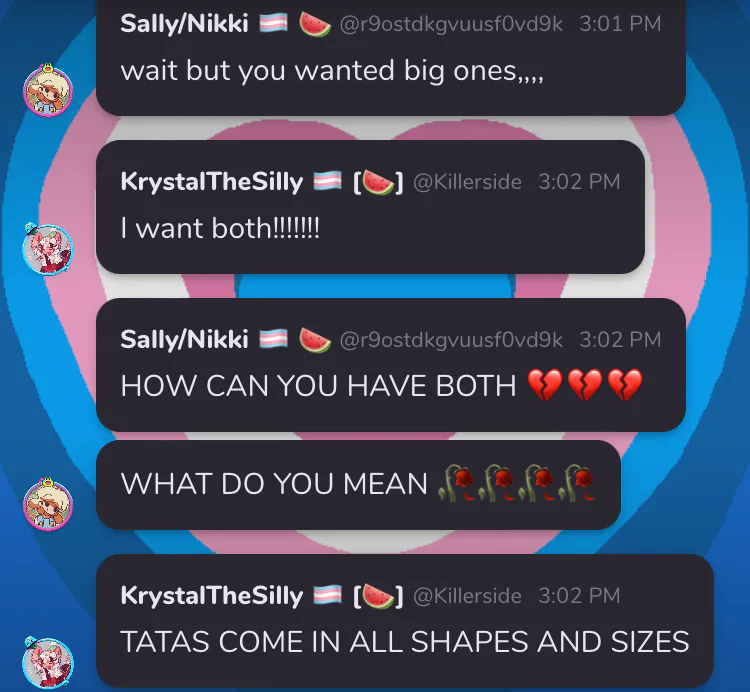Click the last broken heart emoji
The height and width of the screenshot is (692, 750).
[625, 385]
